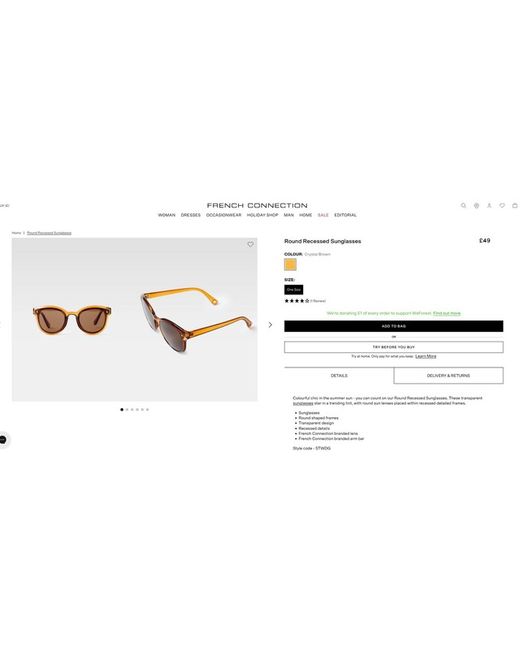
Task: Open the Details tab
Action: point(339,376)
